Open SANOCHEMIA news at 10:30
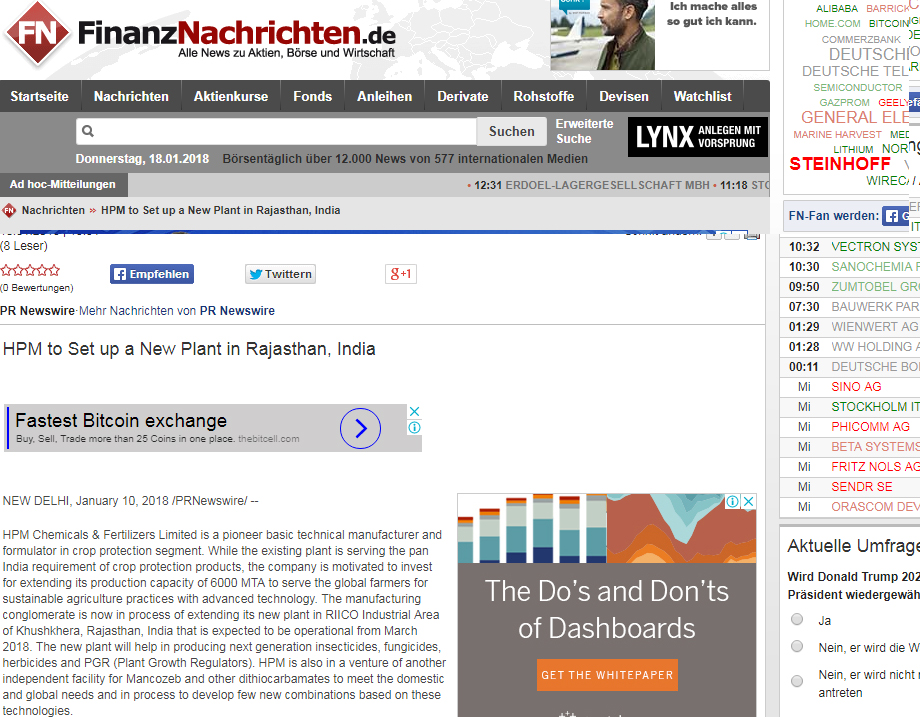The height and width of the screenshot is (717, 920). pos(875,266)
